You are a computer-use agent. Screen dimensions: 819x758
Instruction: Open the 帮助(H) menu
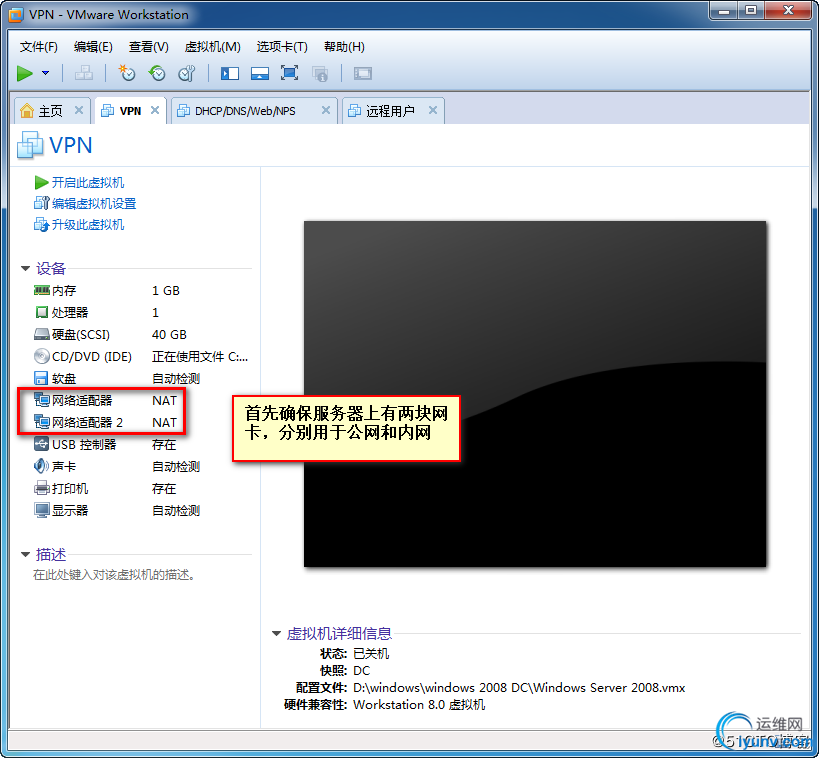344,47
